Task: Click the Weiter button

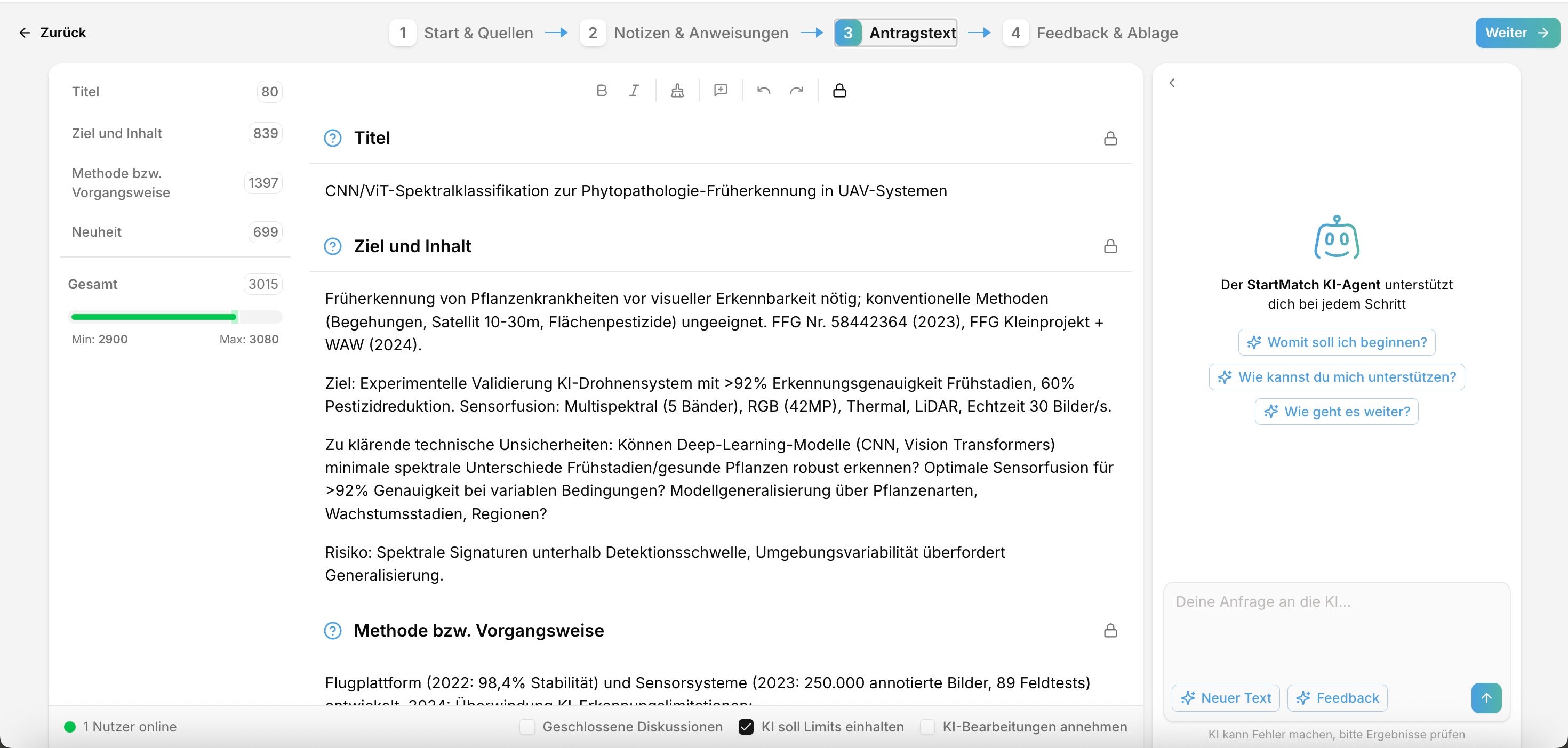Action: tap(1517, 33)
